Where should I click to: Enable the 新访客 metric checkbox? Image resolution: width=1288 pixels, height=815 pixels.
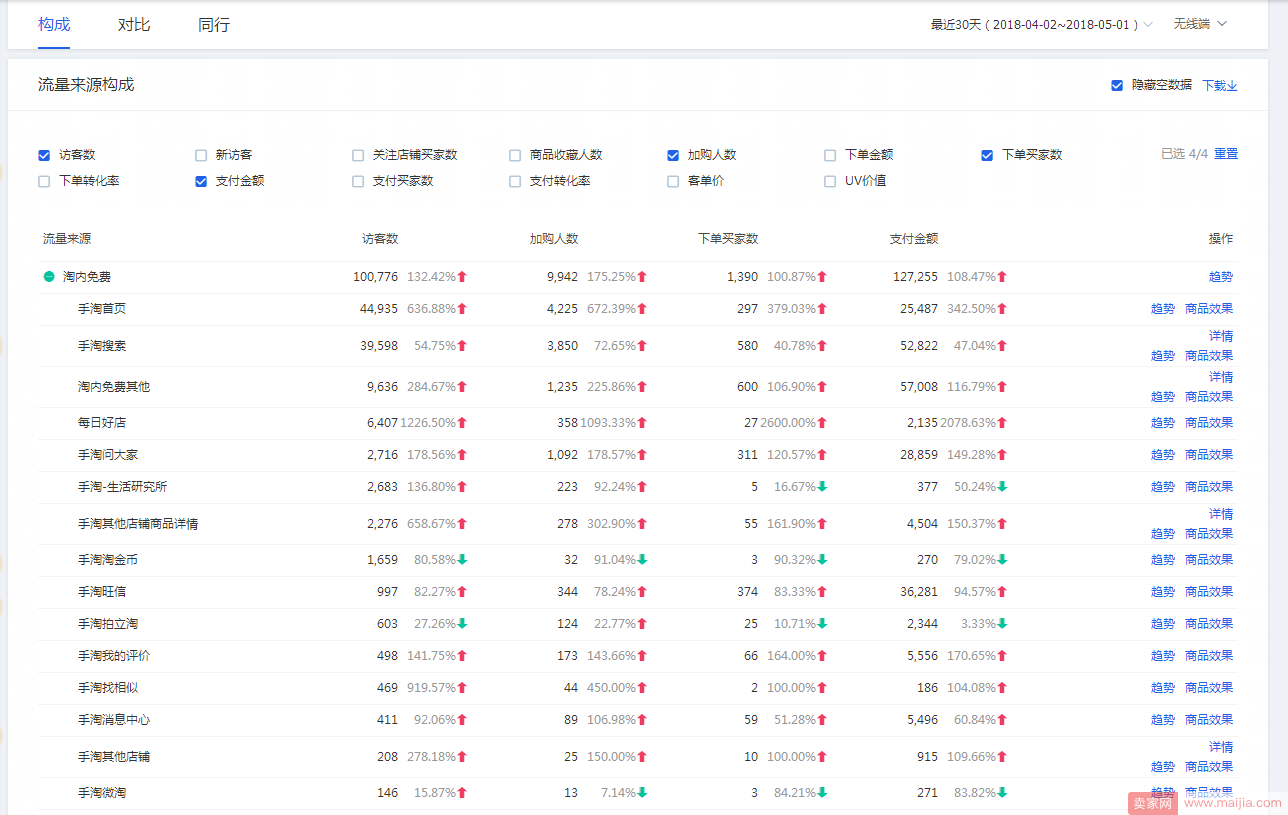[x=201, y=155]
